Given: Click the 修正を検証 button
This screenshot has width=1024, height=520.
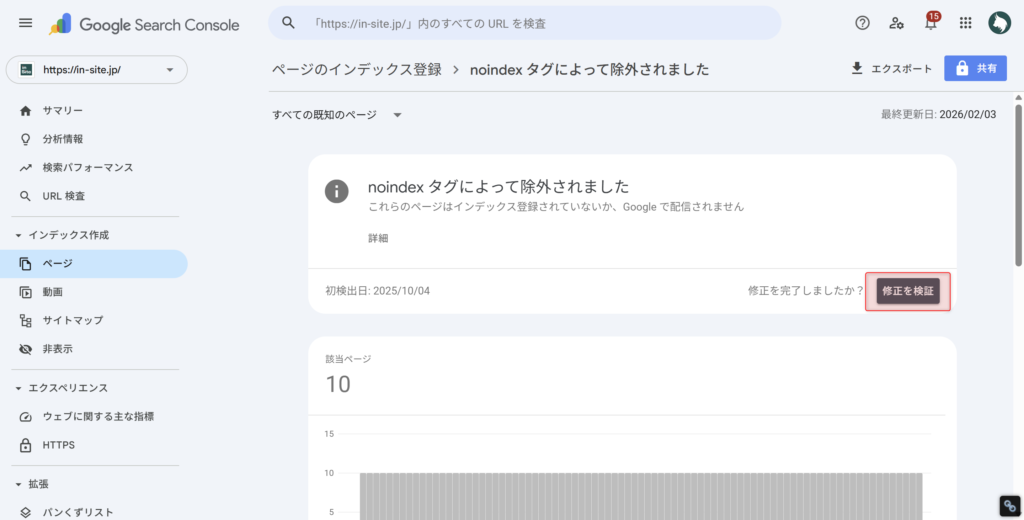Looking at the screenshot, I should (908, 291).
